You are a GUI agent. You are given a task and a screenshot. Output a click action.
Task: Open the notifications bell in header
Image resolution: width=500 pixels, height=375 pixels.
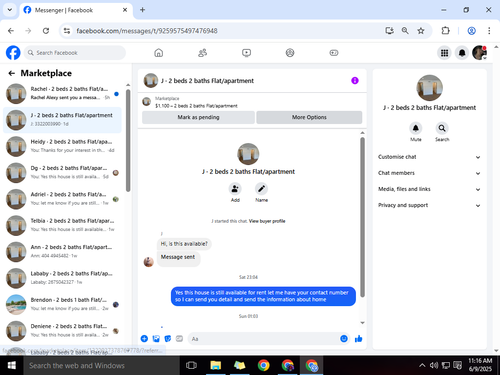[462, 53]
